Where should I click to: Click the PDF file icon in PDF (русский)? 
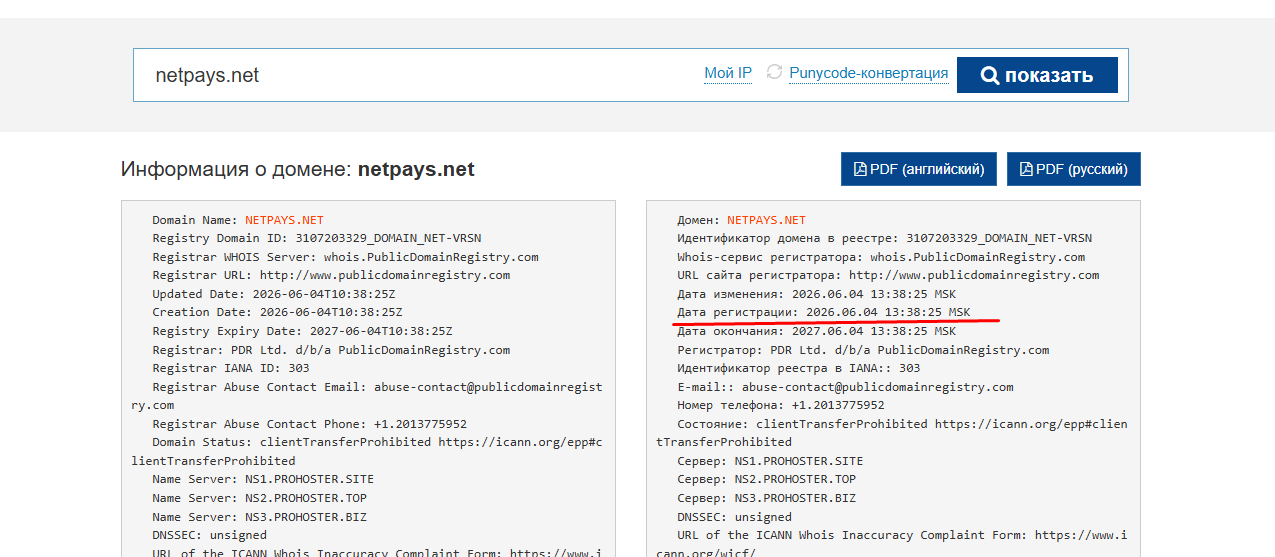coord(1026,169)
